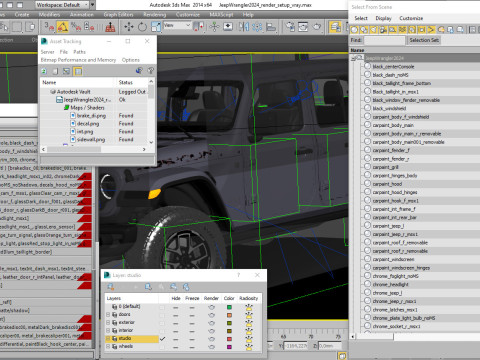Click the green color swatch of 0 (default) layer
Screen dimensions: 480x360
[229, 307]
